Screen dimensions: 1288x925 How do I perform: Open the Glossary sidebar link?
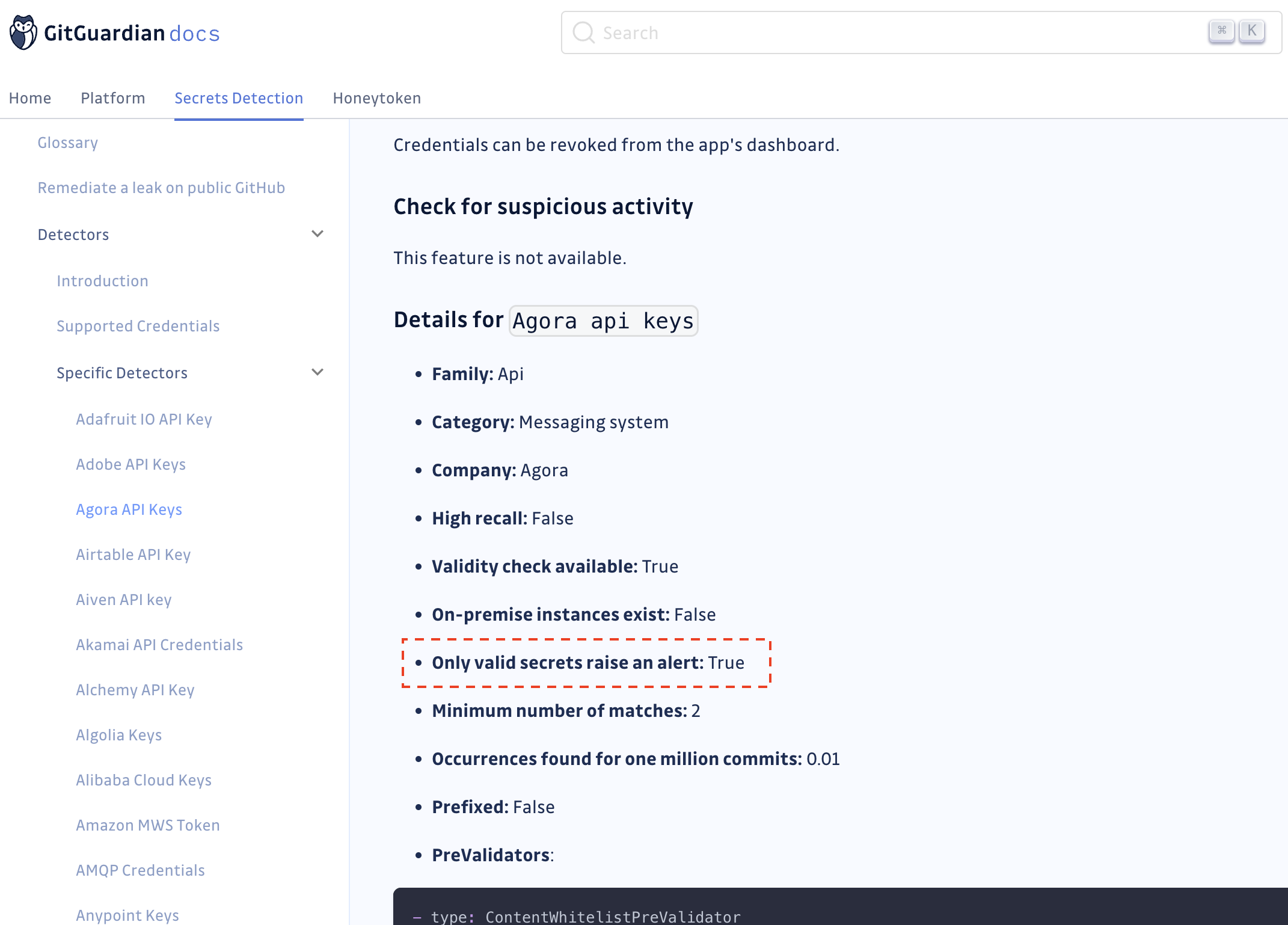point(68,143)
